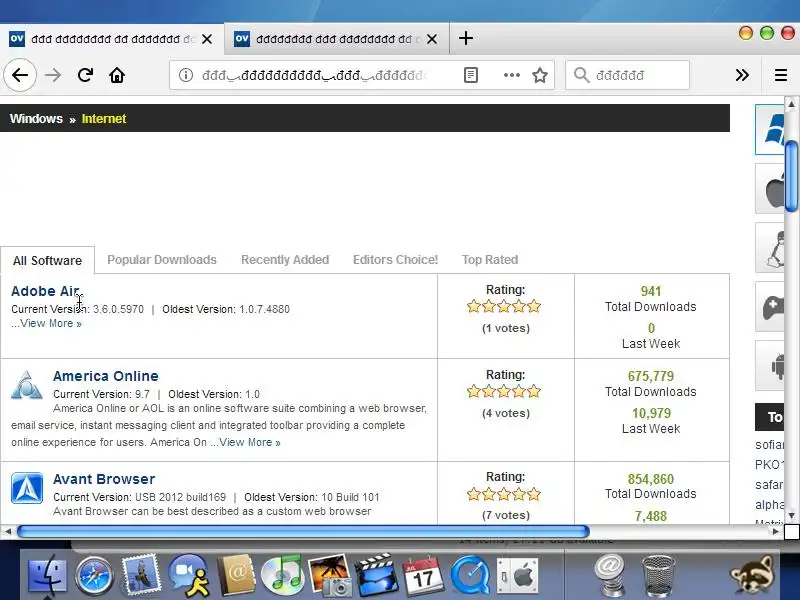Select the Android platform sidebar icon
800x600 pixels.
(769, 366)
